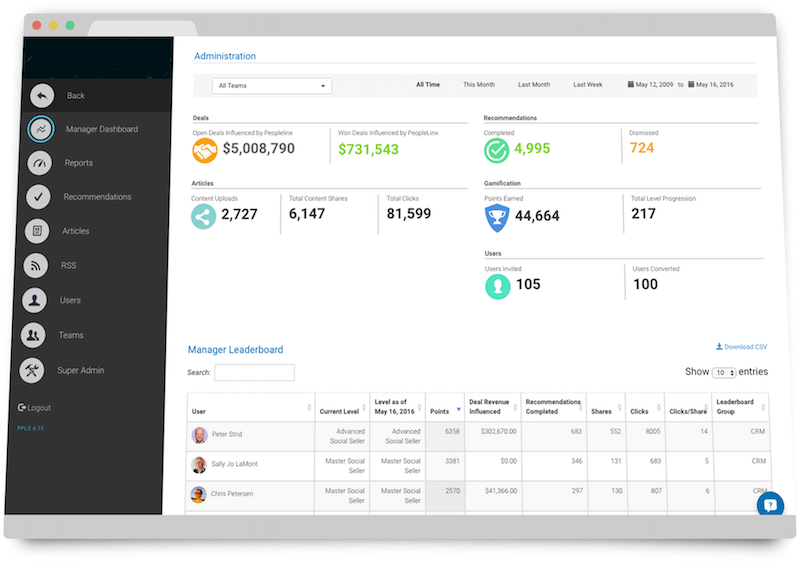
Task: Sort by the Clicks column header
Action: 645,407
